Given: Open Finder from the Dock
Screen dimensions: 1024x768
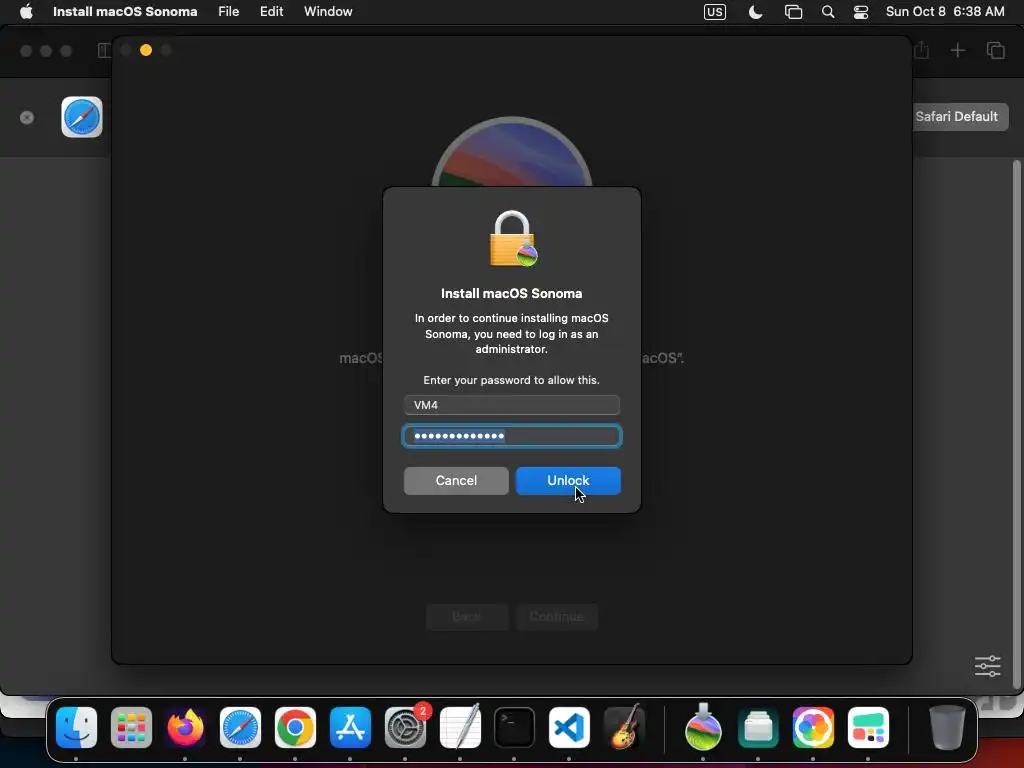Looking at the screenshot, I should coord(76,728).
